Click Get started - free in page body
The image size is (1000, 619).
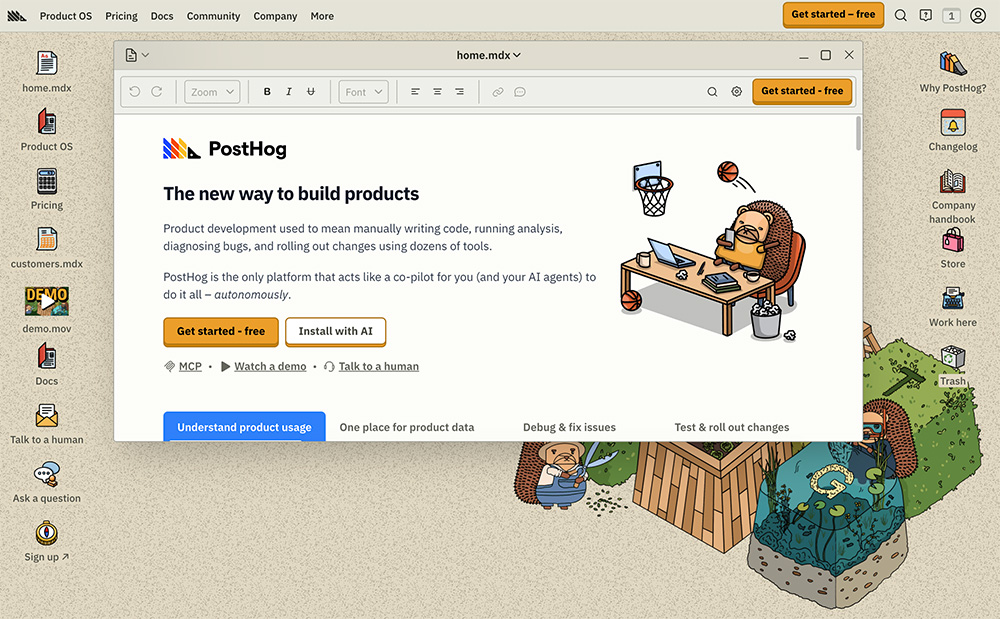(221, 331)
